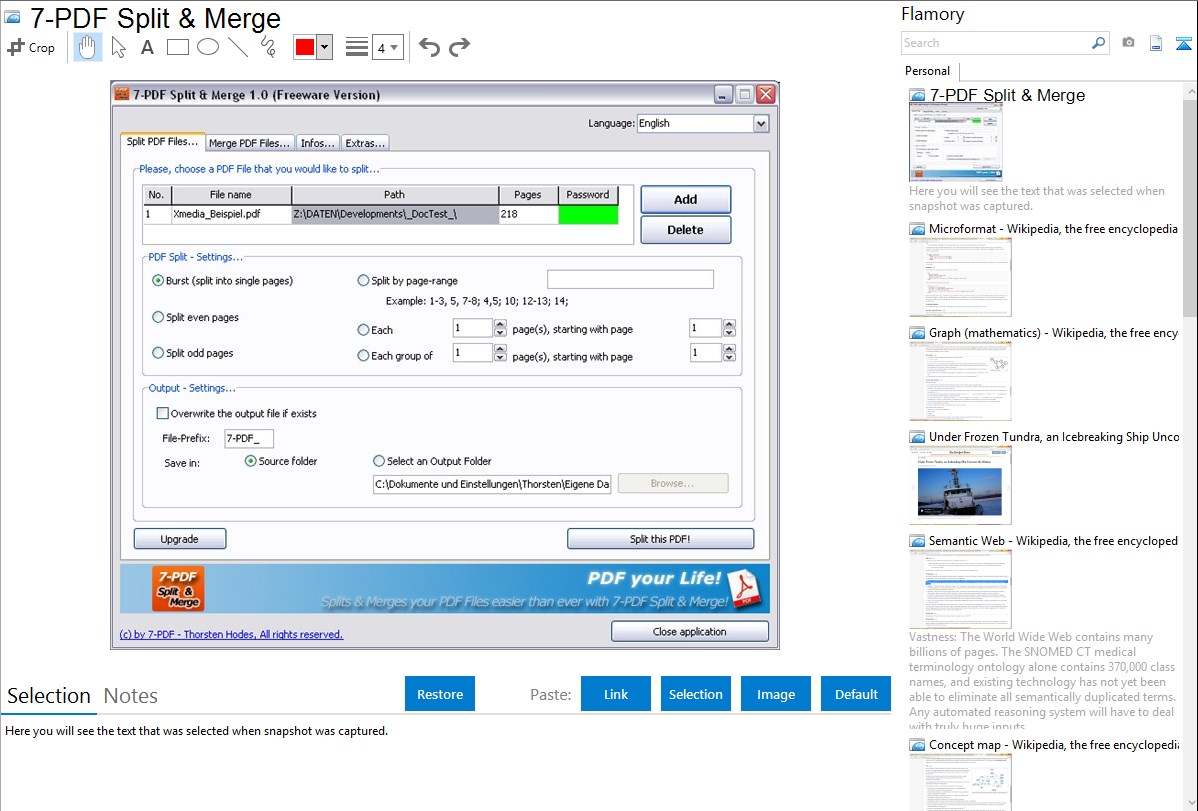Select Each group of option

pyautogui.click(x=395, y=355)
